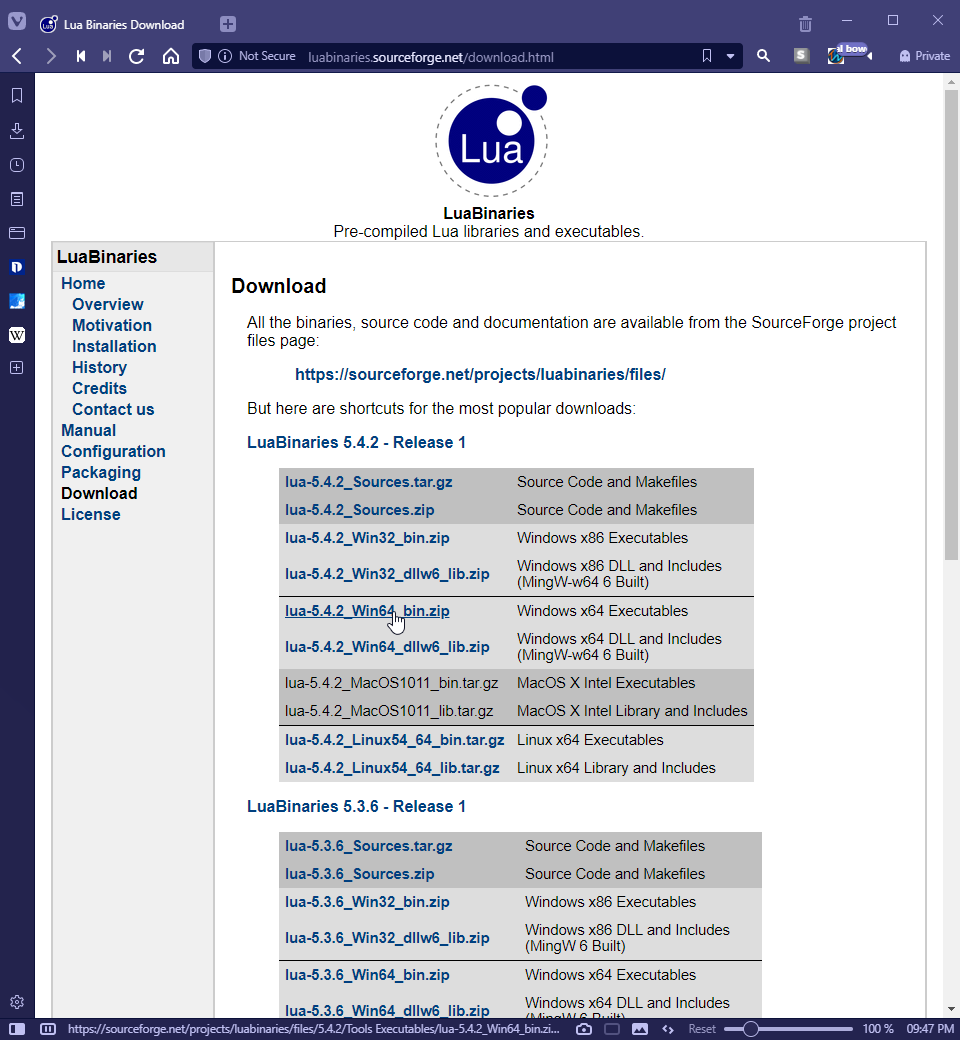Go to the home page
This screenshot has height=1040, width=960.
[171, 56]
